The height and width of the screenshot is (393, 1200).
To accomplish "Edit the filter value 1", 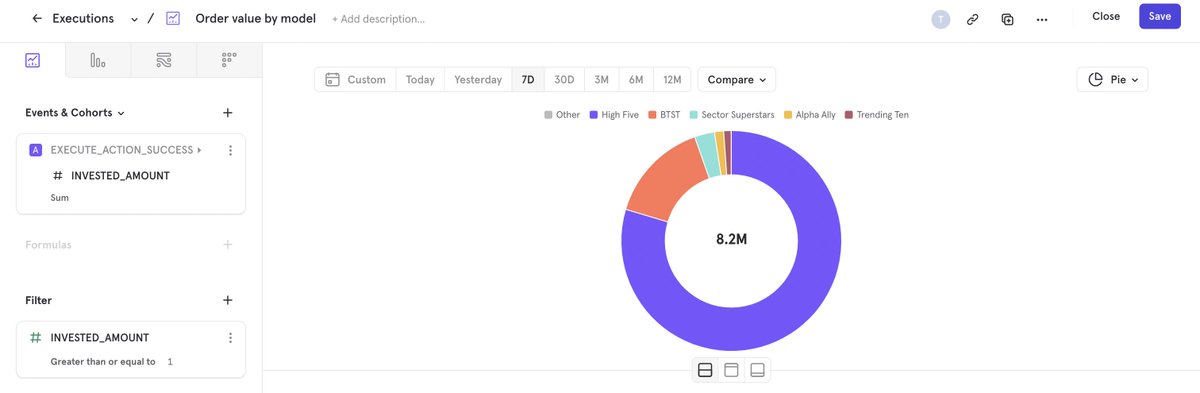I will click(x=170, y=362).
